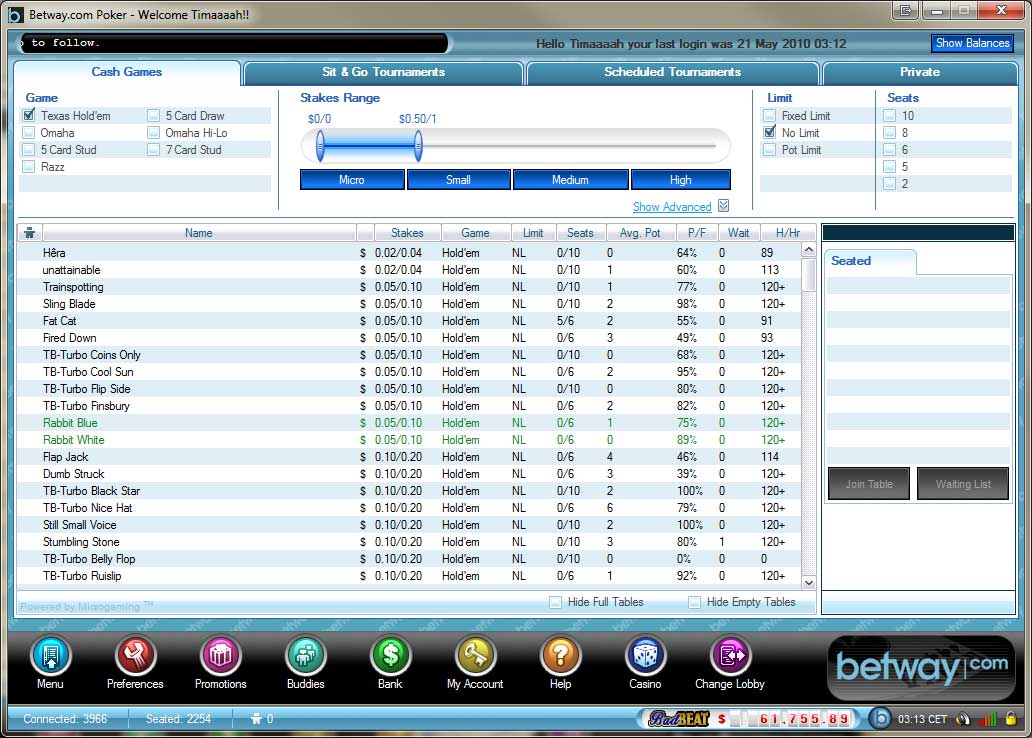Select High stakes button
The height and width of the screenshot is (738, 1032).
[681, 180]
